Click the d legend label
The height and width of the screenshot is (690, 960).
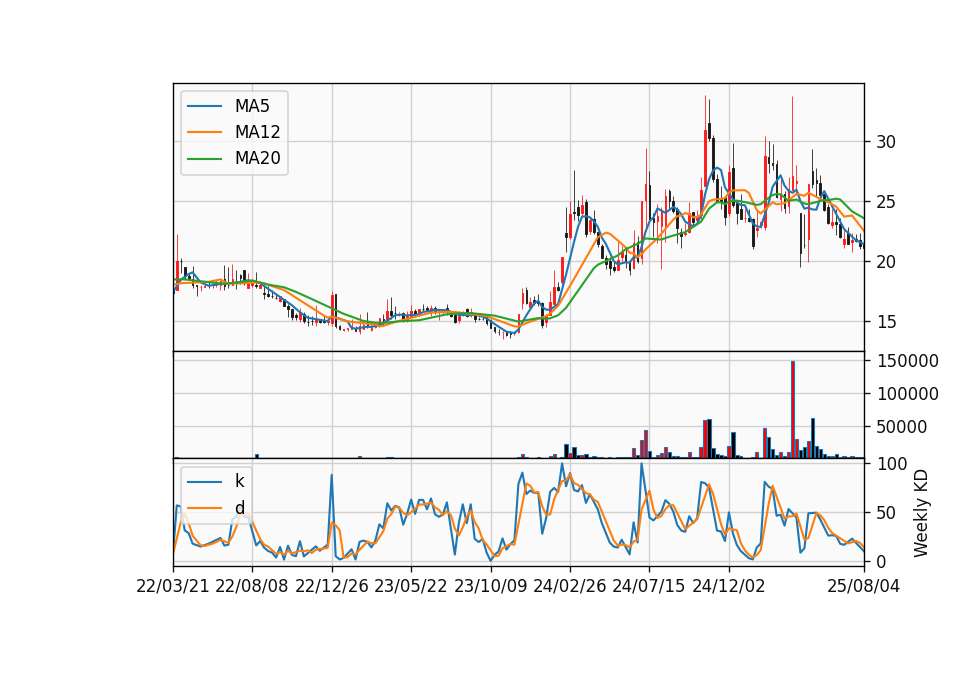(240, 508)
